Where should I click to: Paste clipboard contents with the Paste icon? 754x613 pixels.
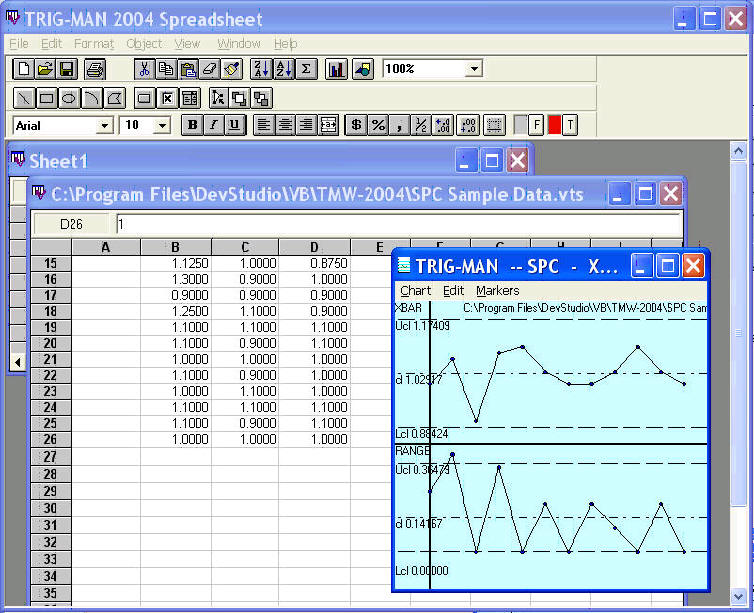point(188,69)
